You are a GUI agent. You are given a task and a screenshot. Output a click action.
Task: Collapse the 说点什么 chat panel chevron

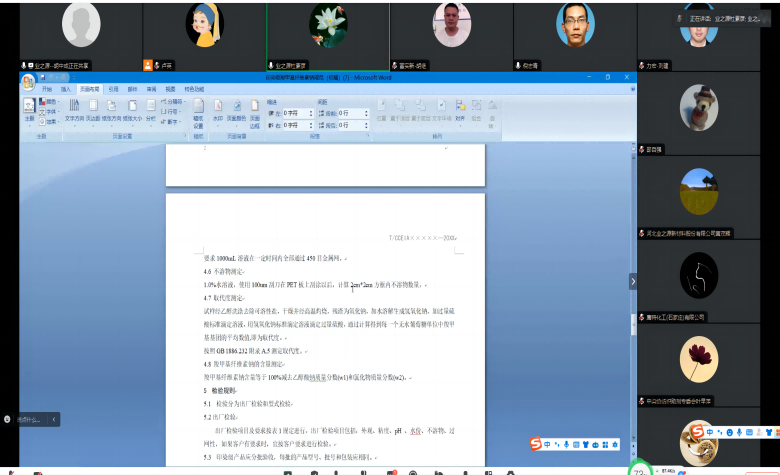click(x=54, y=419)
